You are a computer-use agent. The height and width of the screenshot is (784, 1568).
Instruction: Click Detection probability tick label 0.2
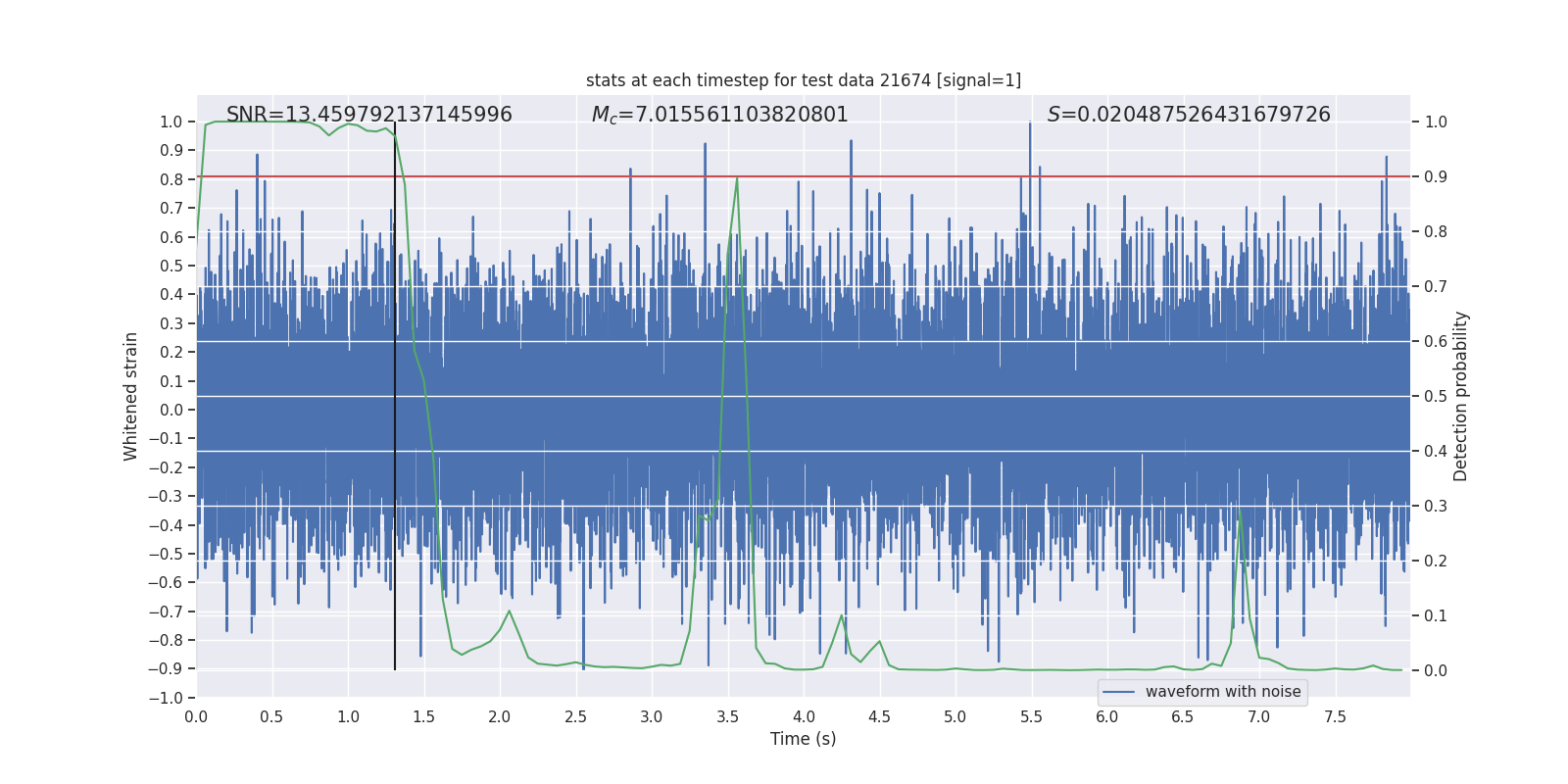pos(1436,562)
